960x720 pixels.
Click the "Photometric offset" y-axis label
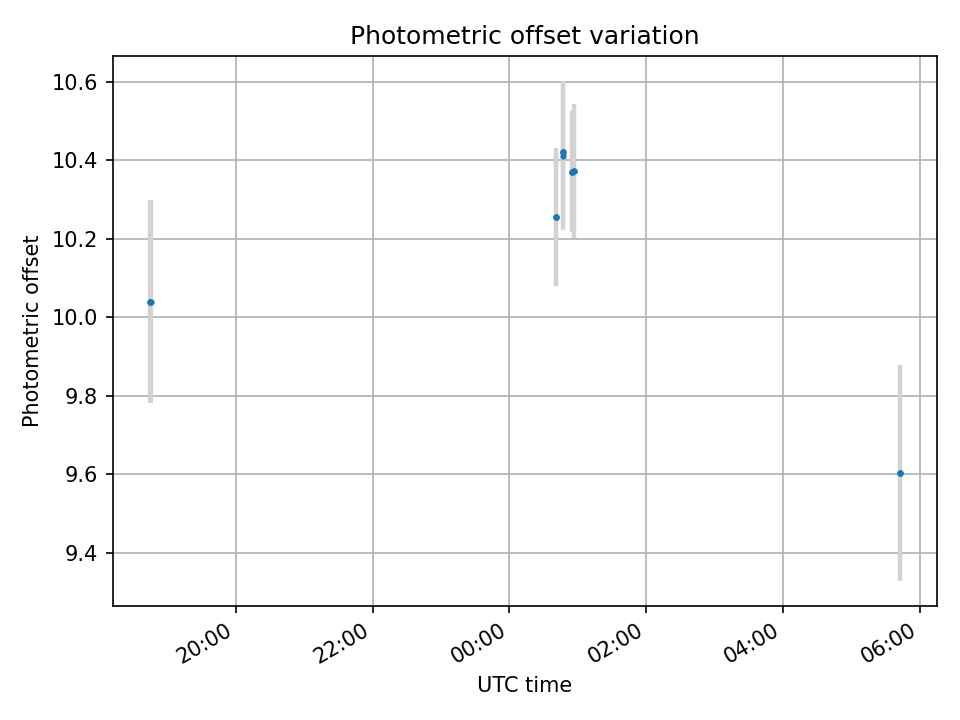(31, 331)
